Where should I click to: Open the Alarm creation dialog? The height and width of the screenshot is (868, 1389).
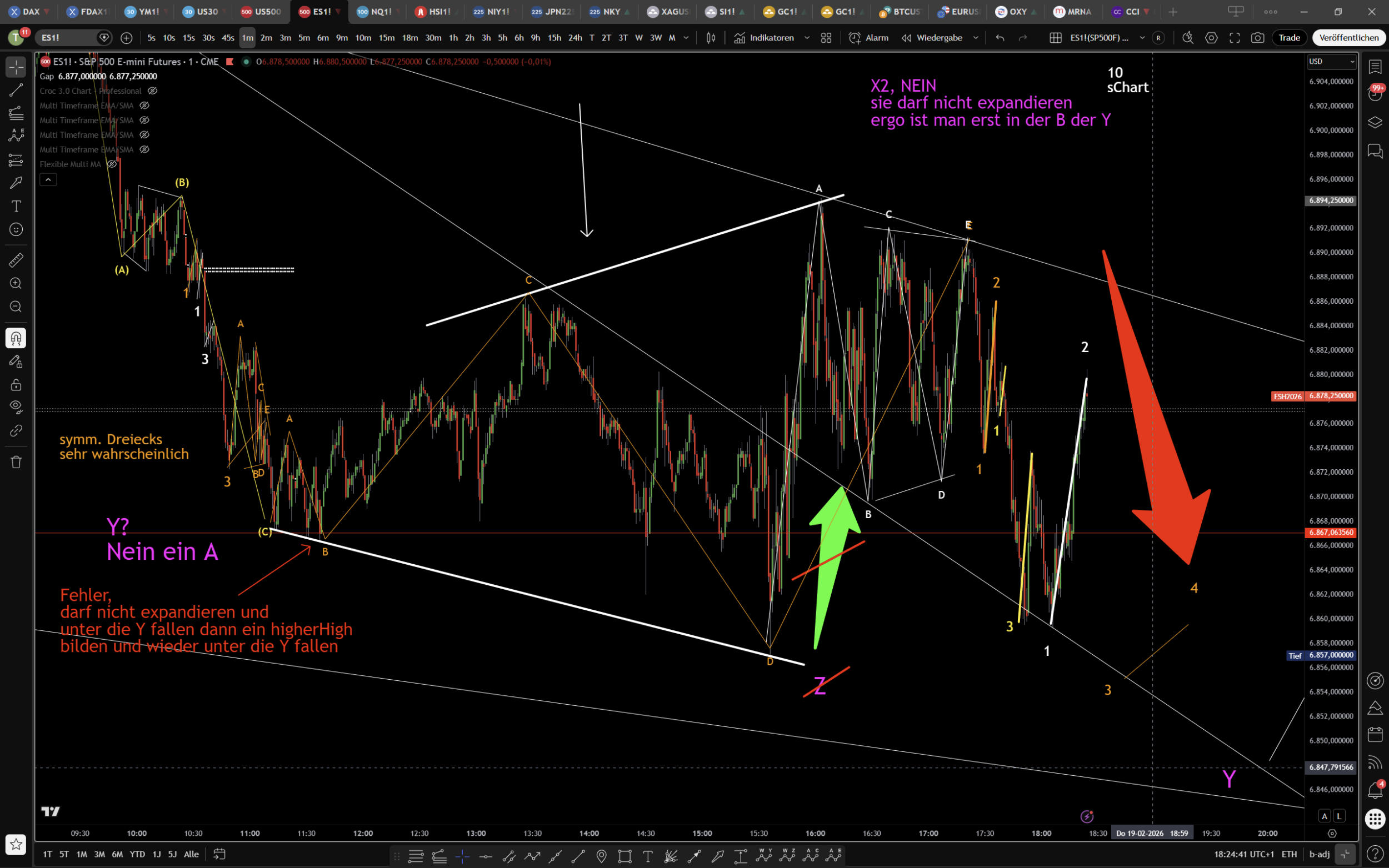pos(869,38)
